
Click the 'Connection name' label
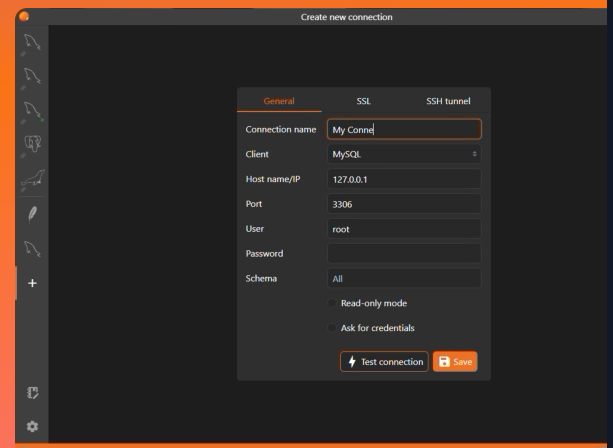[281, 129]
